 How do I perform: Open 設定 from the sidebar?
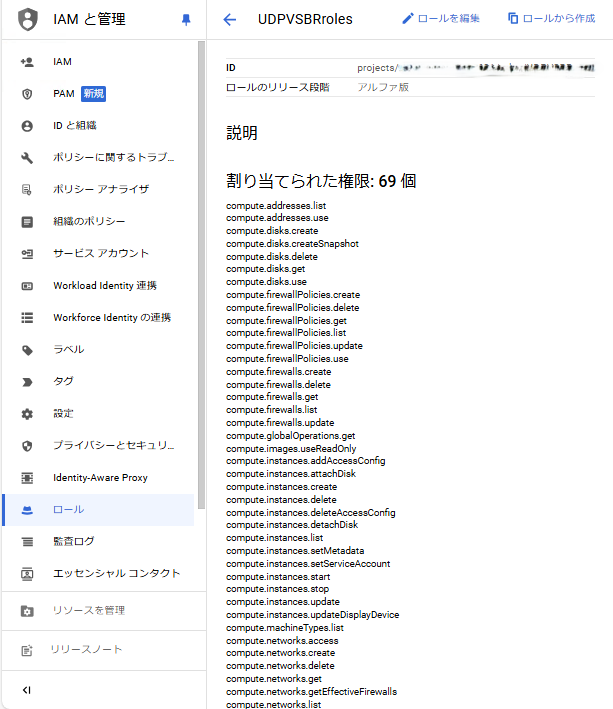coord(63,413)
